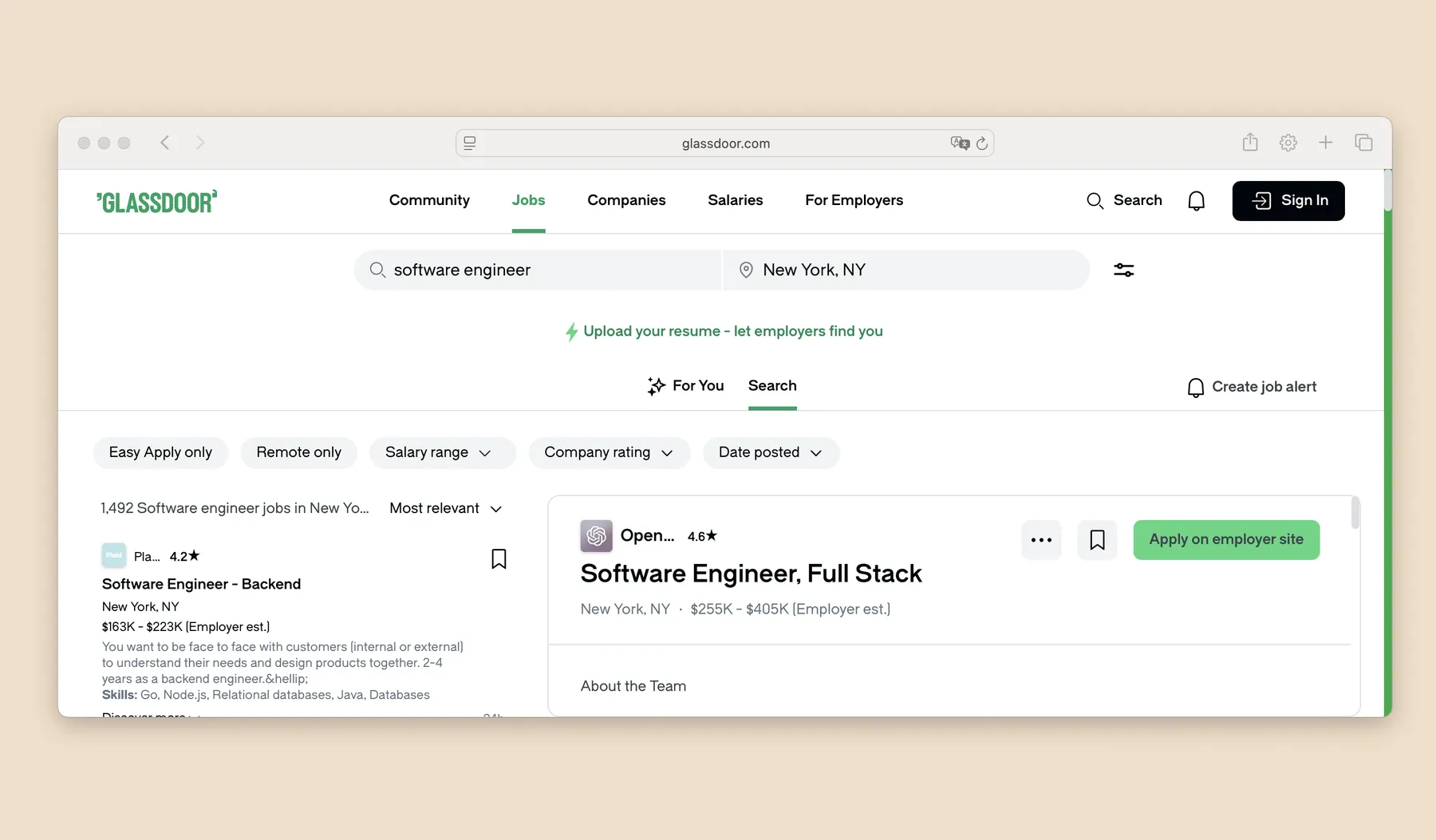Open the reader view icon in address bar
The image size is (1436, 840).
point(470,144)
